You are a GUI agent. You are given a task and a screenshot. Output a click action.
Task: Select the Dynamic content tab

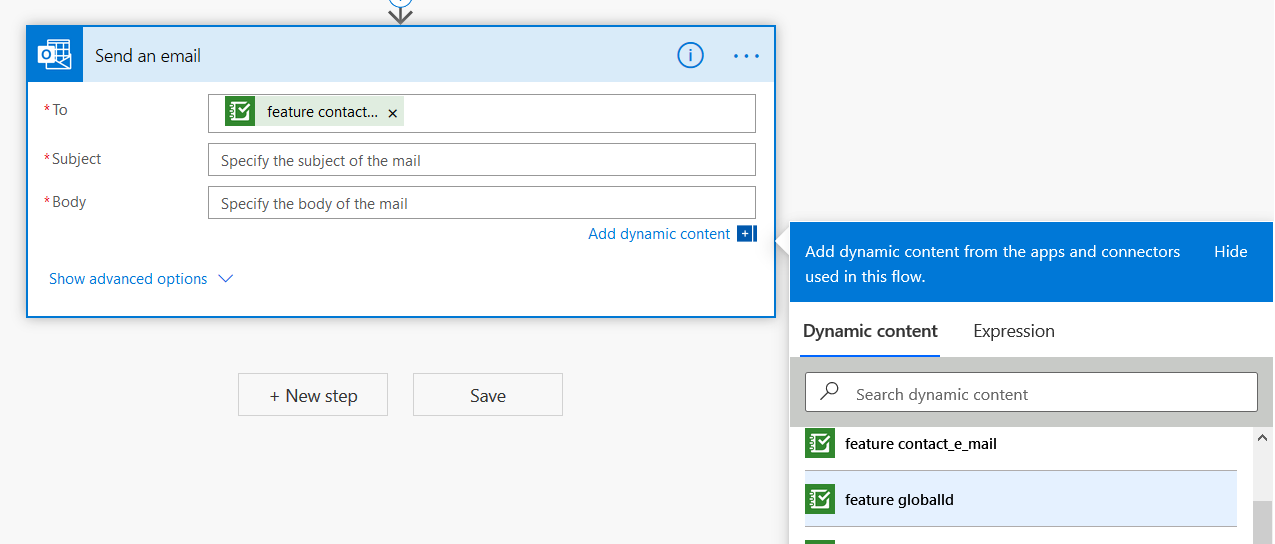click(870, 331)
